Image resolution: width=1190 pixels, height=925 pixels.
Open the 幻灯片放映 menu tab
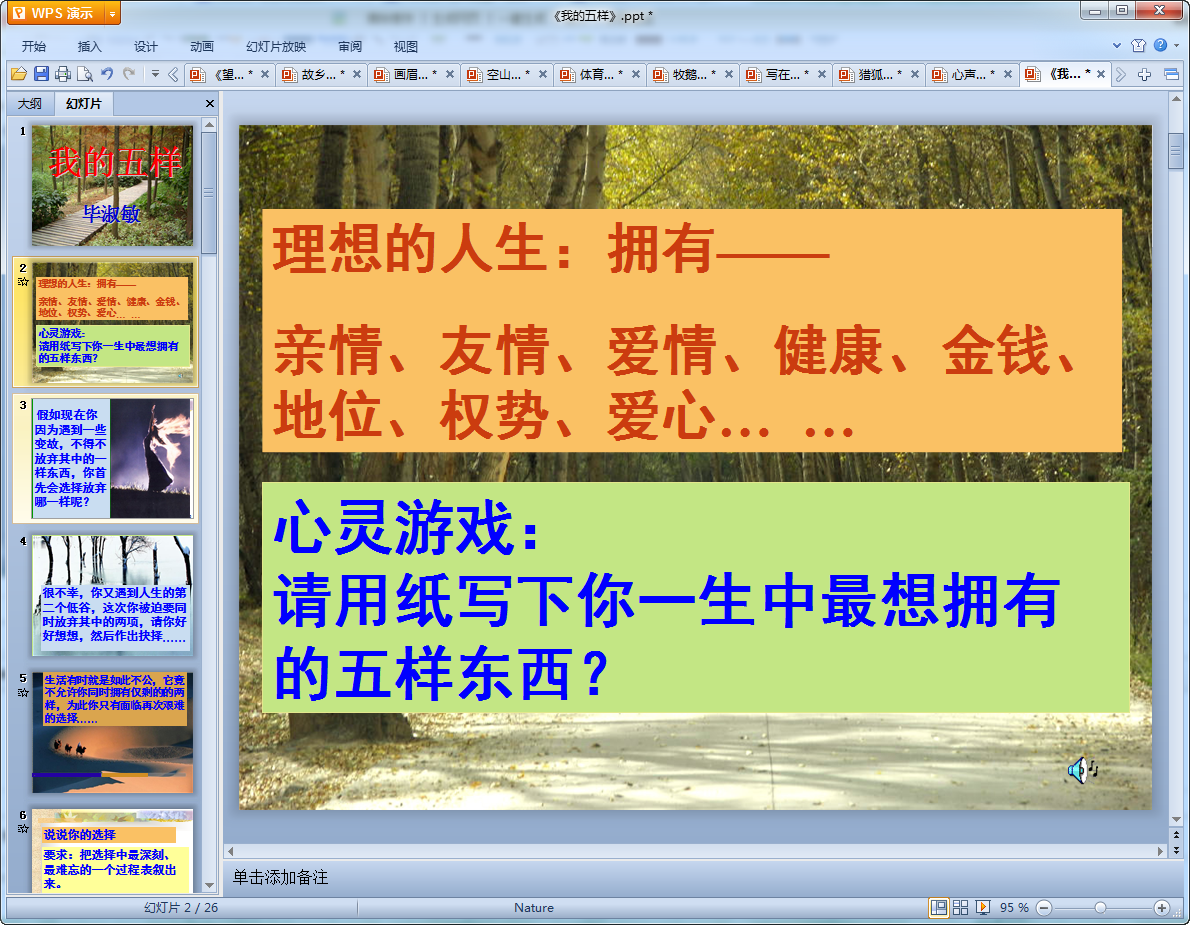pos(275,46)
